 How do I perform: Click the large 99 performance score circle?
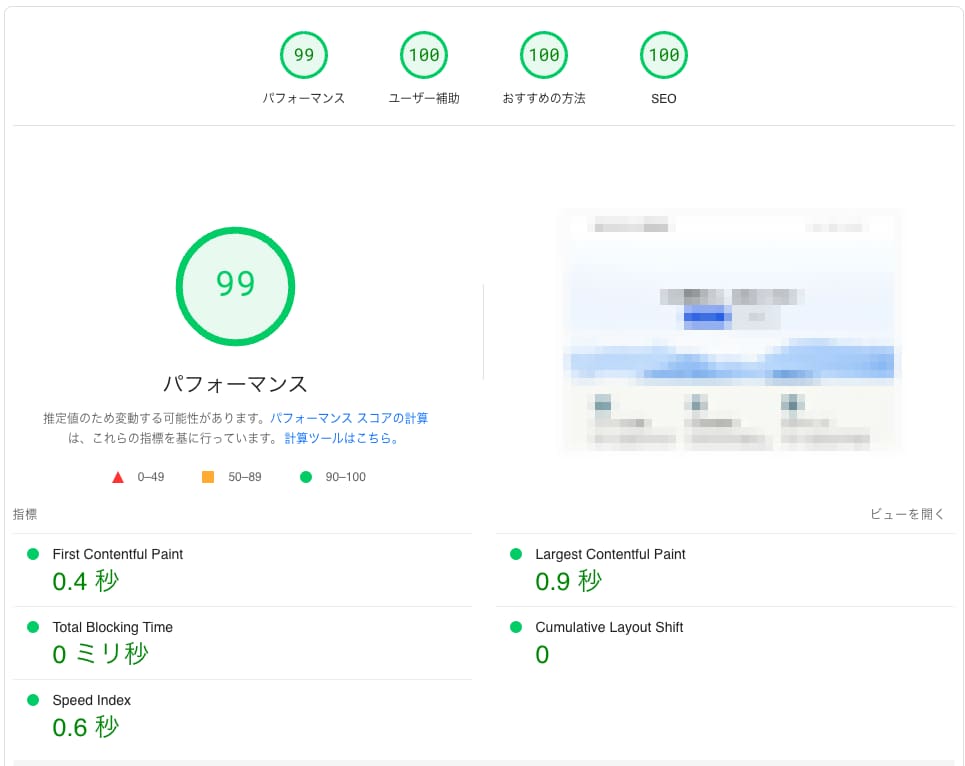[x=235, y=286]
